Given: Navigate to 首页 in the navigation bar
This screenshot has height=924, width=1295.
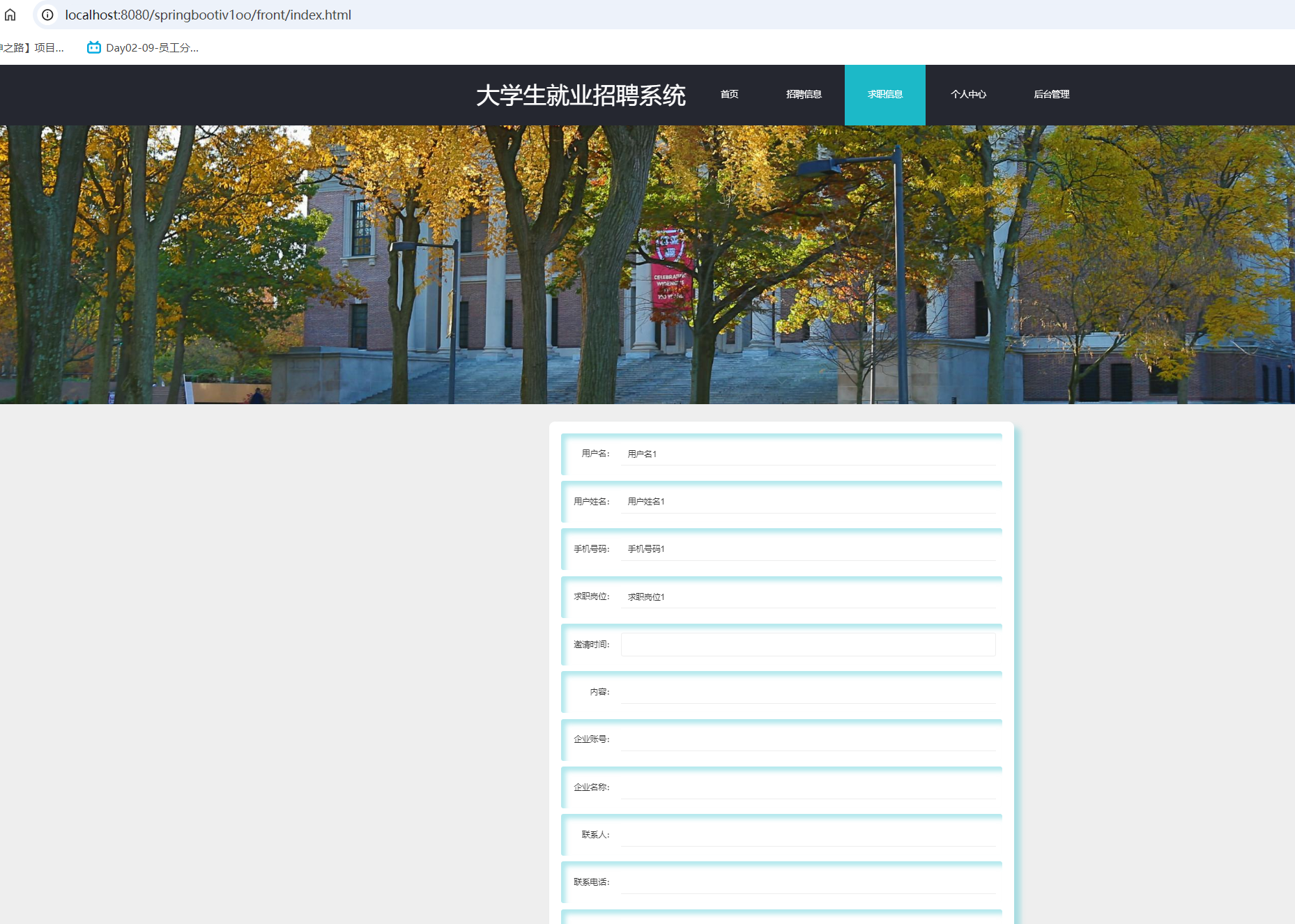Looking at the screenshot, I should [729, 95].
